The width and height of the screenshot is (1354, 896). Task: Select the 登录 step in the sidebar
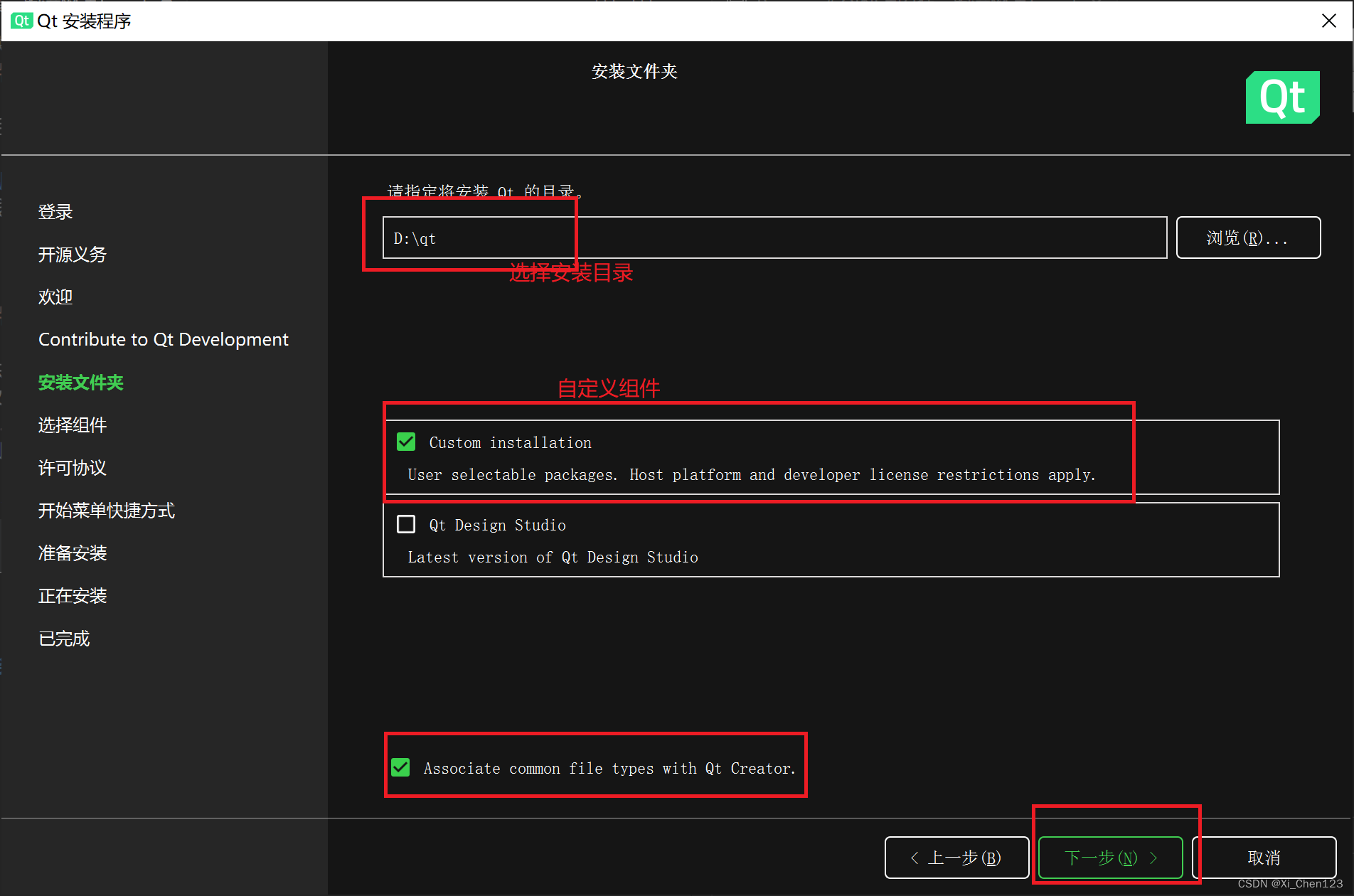click(x=55, y=212)
